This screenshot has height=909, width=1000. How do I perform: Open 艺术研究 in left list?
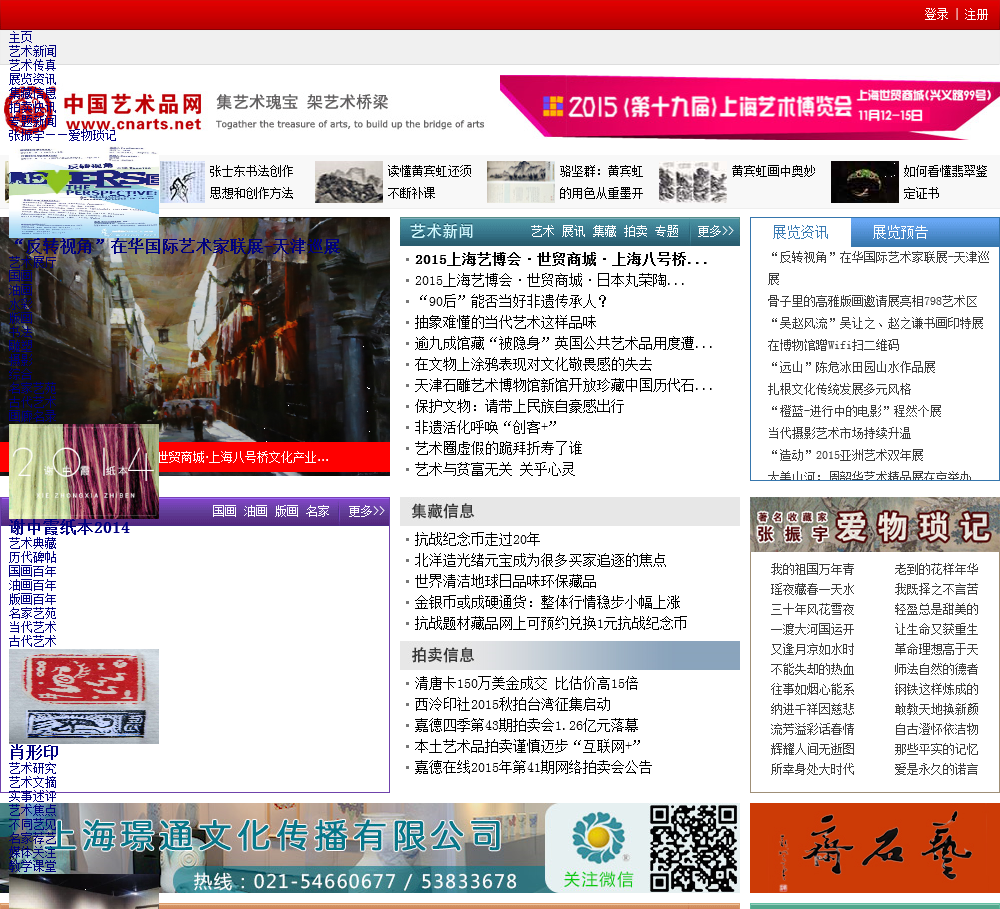(x=33, y=768)
